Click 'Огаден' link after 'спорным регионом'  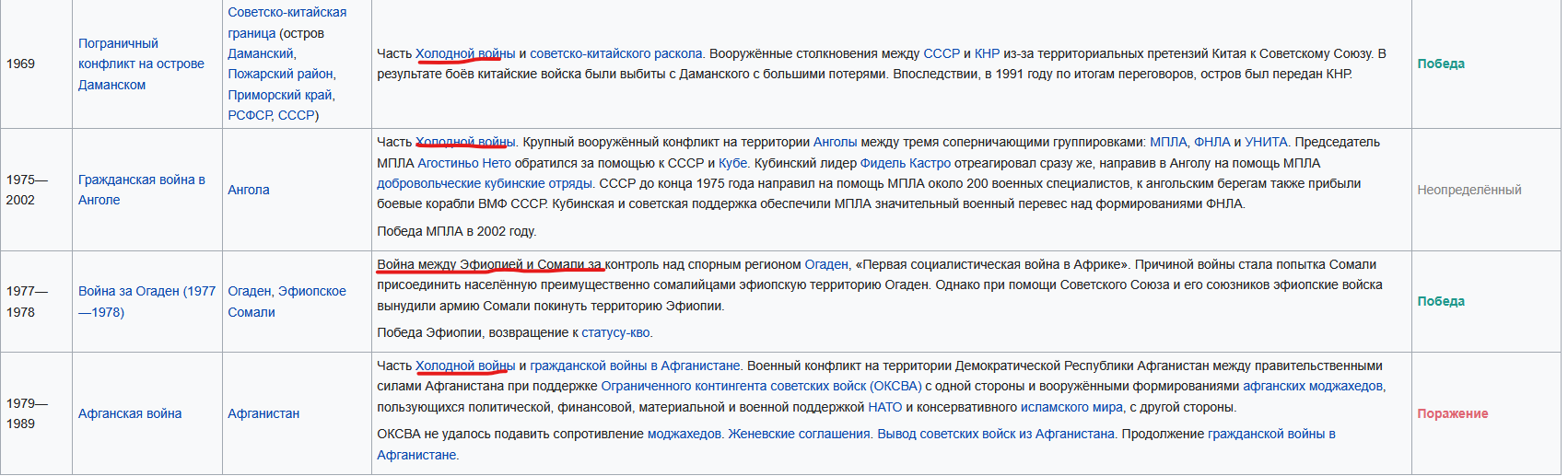826,264
